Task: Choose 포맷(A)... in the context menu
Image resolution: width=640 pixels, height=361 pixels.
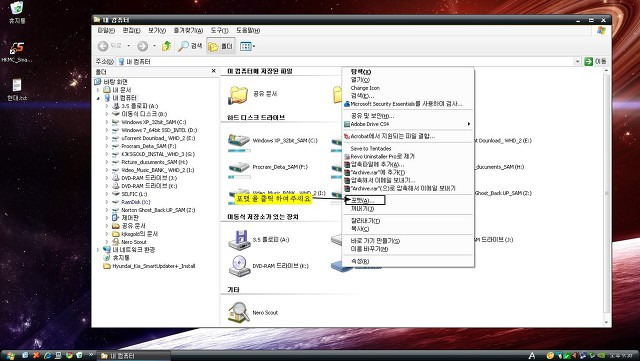Action: [x=364, y=200]
